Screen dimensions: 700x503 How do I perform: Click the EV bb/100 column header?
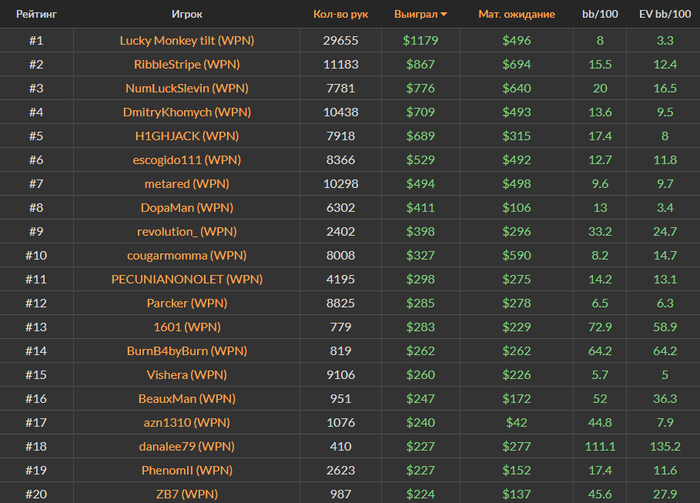pos(665,14)
